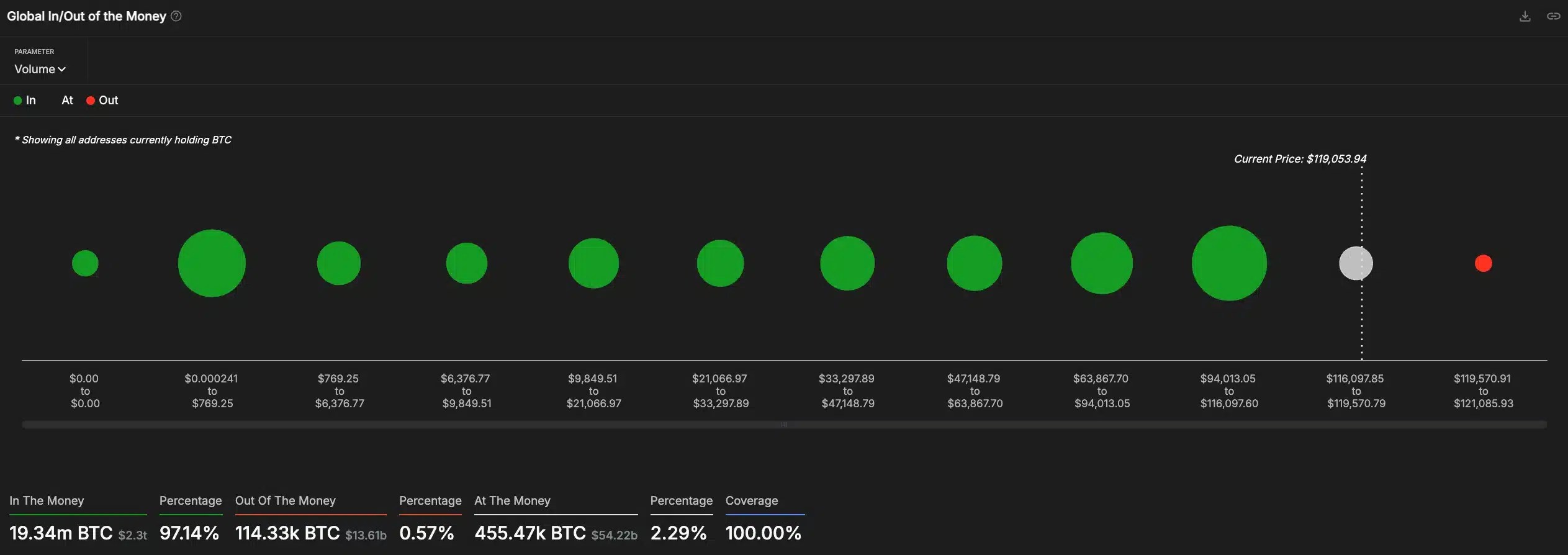Image resolution: width=1568 pixels, height=555 pixels.
Task: Open the Global In/Out of the Money help tooltip
Action: tap(176, 16)
